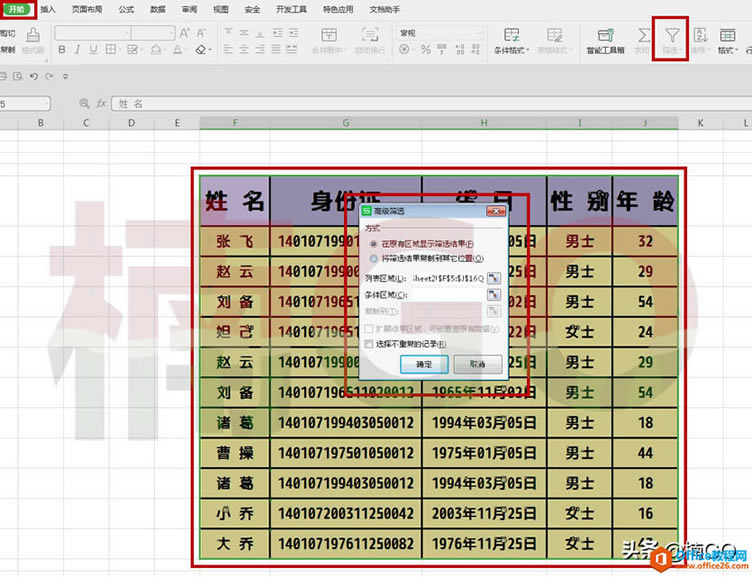Click the decrease font size icon
This screenshot has height=577, width=752.
201,33
